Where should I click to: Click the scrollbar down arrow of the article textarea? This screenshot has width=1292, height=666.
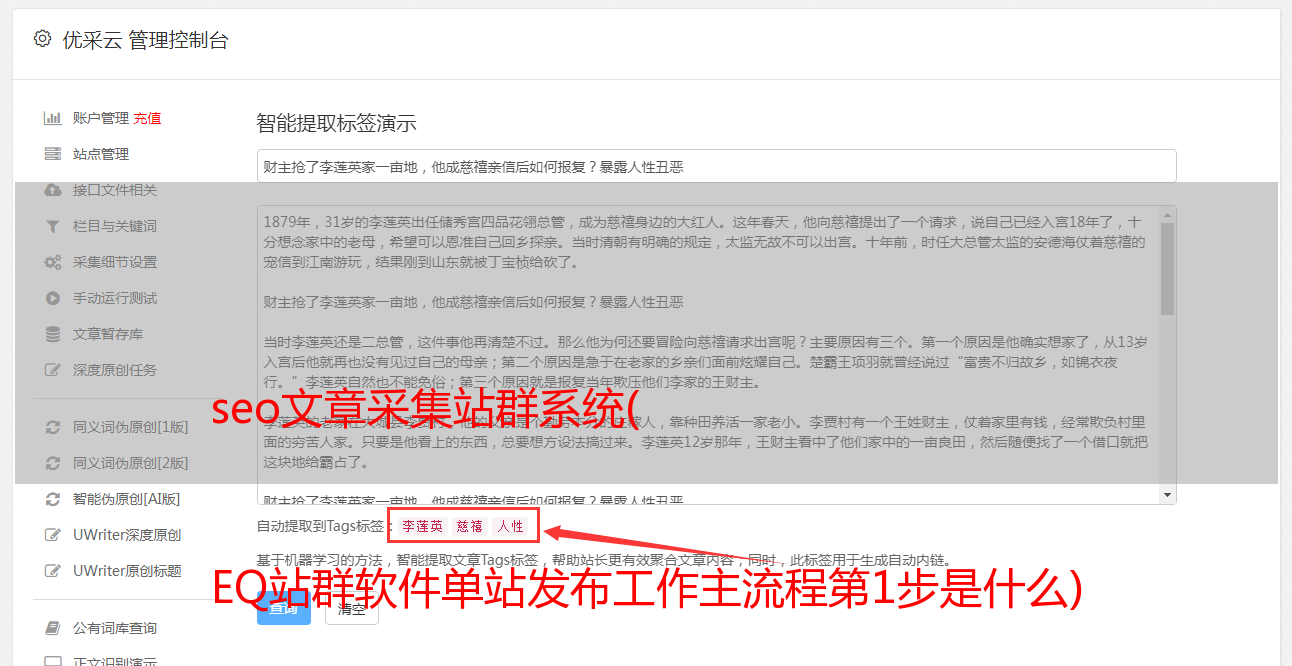tap(1168, 496)
